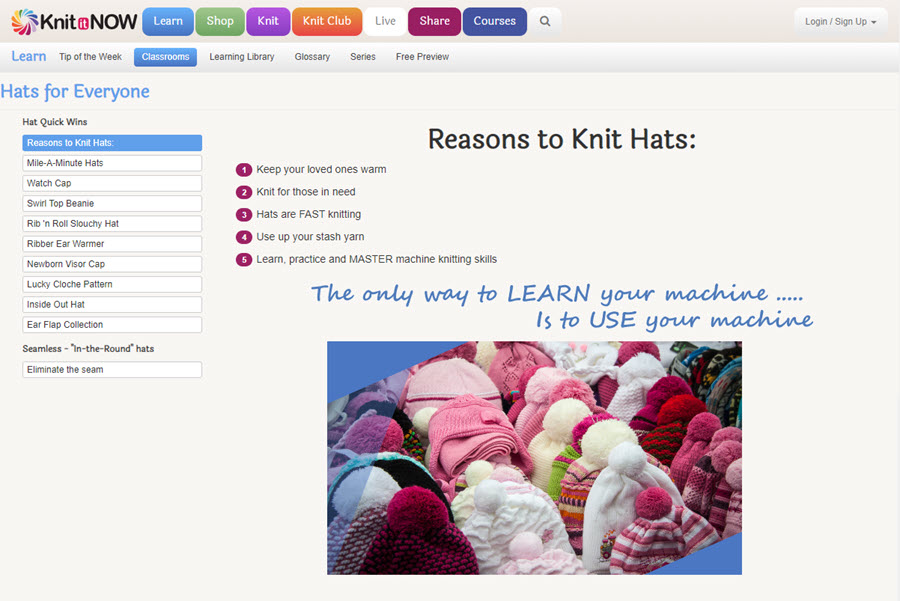Open the search magnifier icon

point(545,21)
